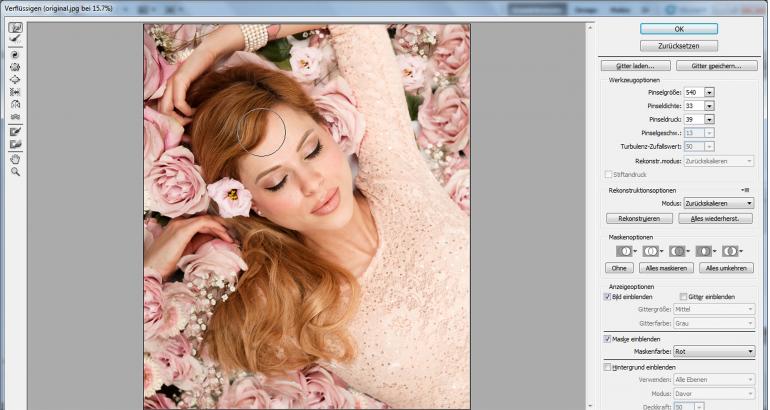The height and width of the screenshot is (410, 770).
Task: Click the Anzeigeoptionen section label
Action: click(x=631, y=286)
